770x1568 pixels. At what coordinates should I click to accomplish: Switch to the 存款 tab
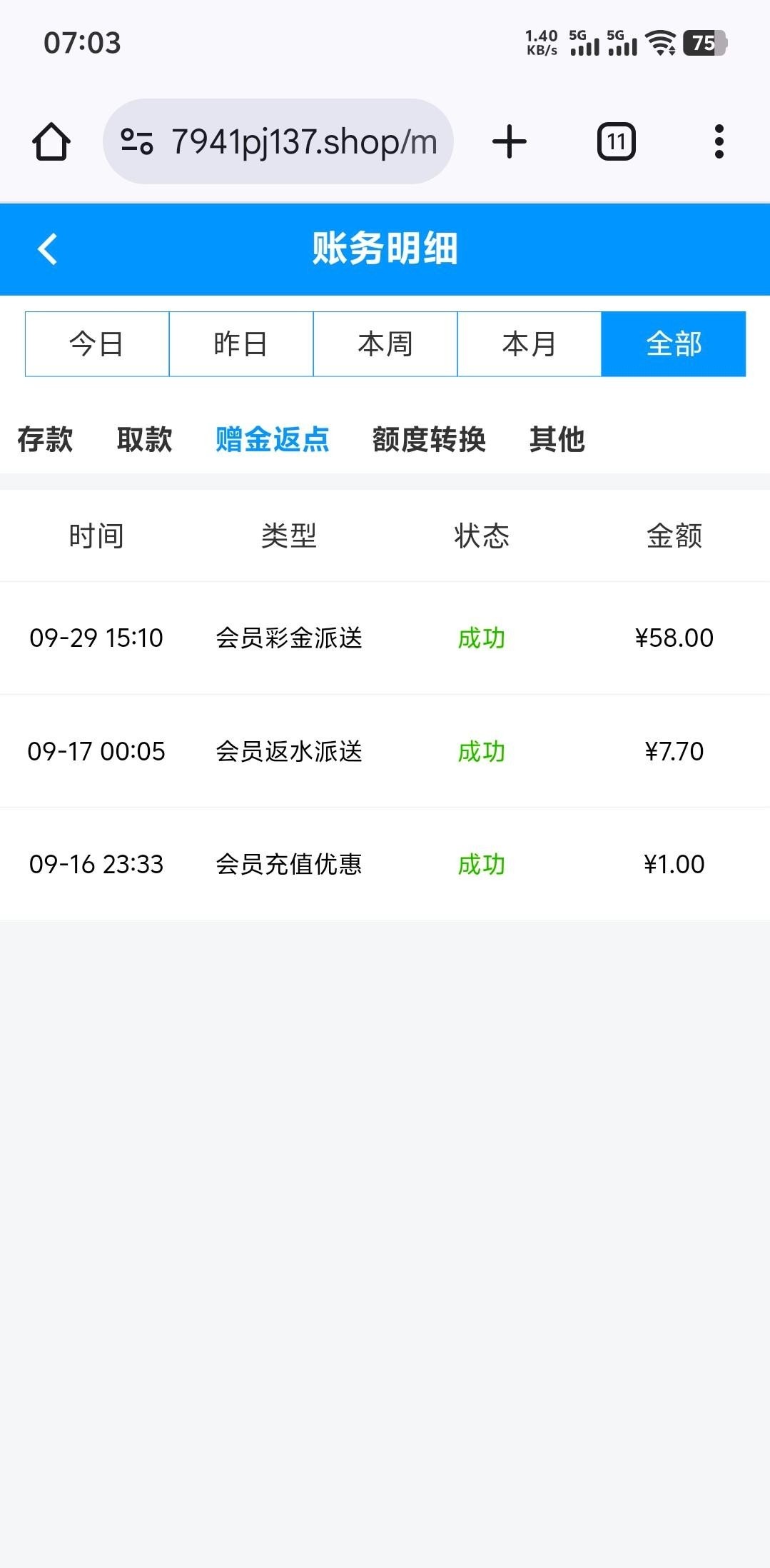tap(45, 439)
